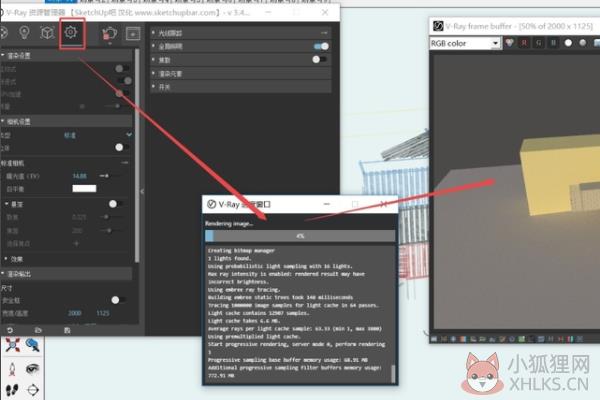Toggle Safe Frame switch in render output
This screenshot has height=400, width=600.
[119, 300]
